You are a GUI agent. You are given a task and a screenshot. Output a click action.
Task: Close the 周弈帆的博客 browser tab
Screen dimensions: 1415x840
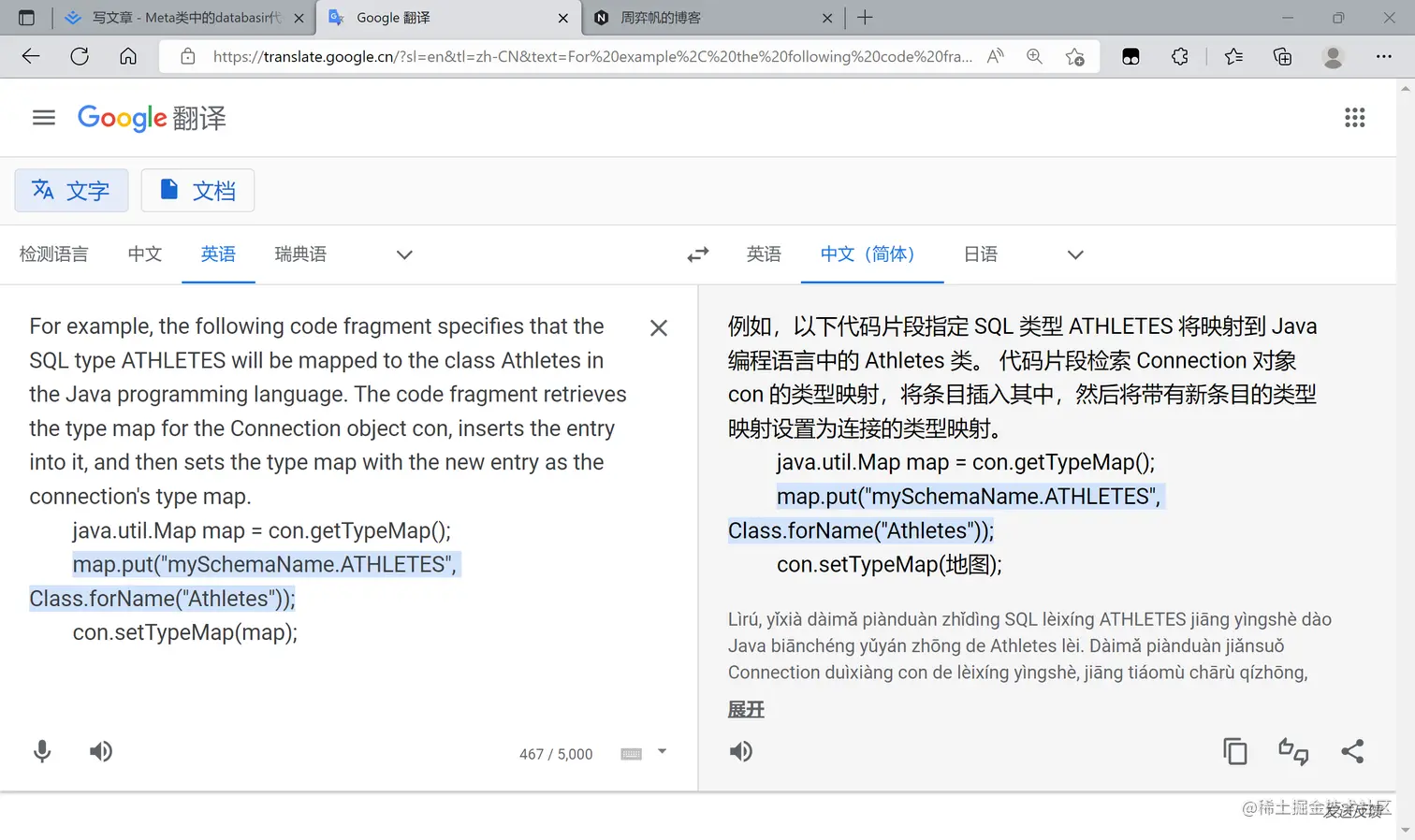[827, 18]
